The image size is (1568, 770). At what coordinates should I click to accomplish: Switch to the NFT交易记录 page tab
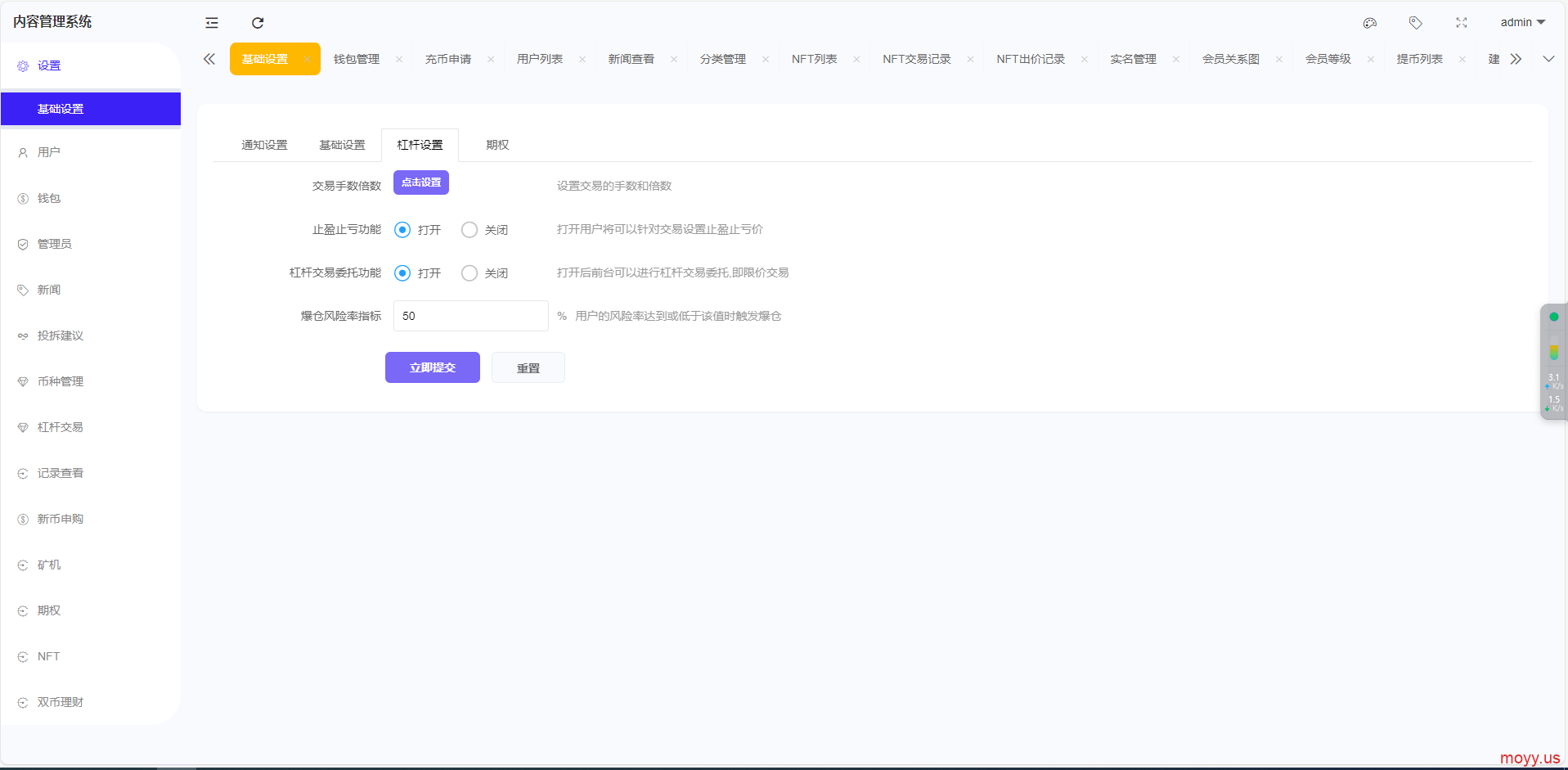(x=917, y=59)
